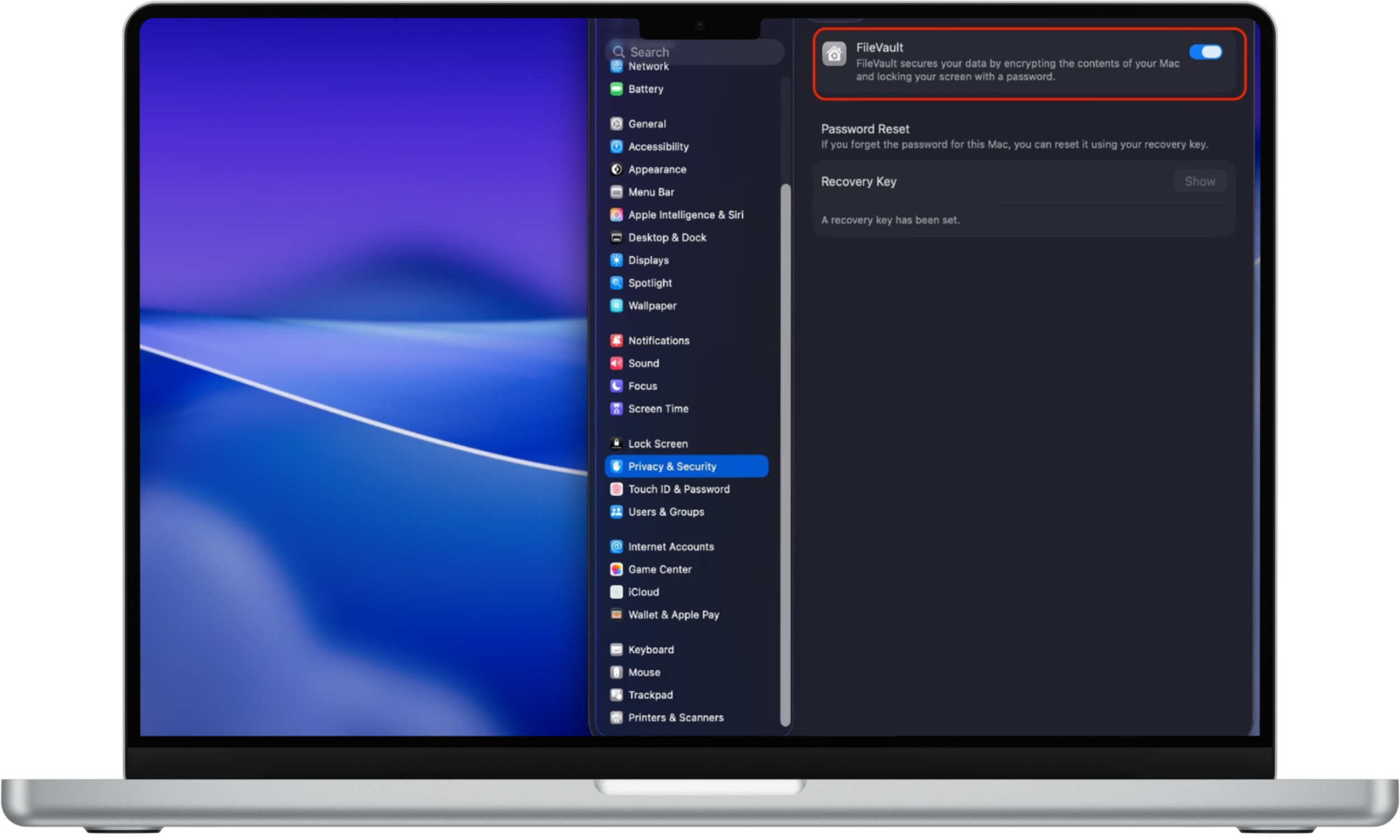Open Game Center settings
The width and height of the screenshot is (1400, 840).
659,569
